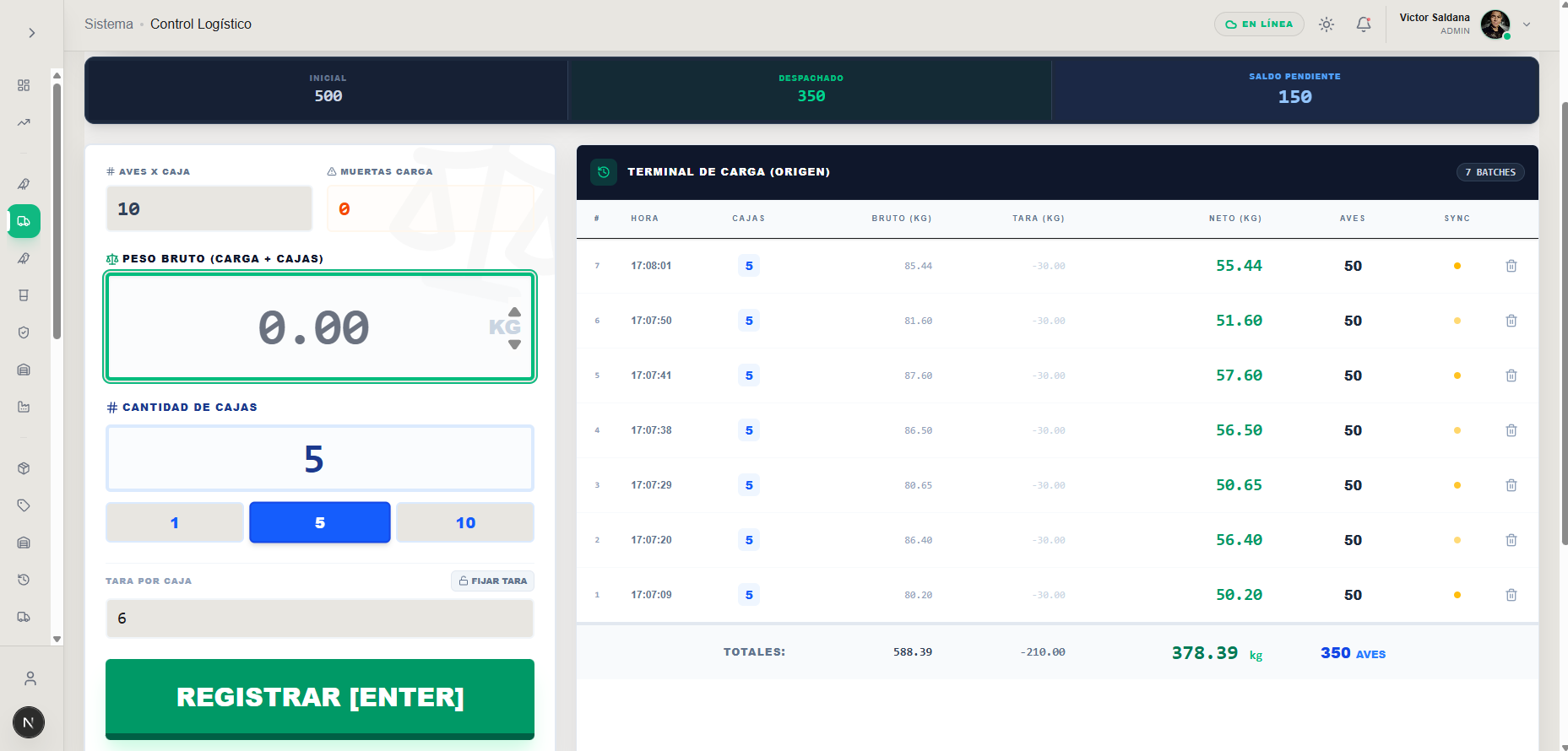
Task: Open the bird icon below the green truck
Action: pyautogui.click(x=24, y=258)
